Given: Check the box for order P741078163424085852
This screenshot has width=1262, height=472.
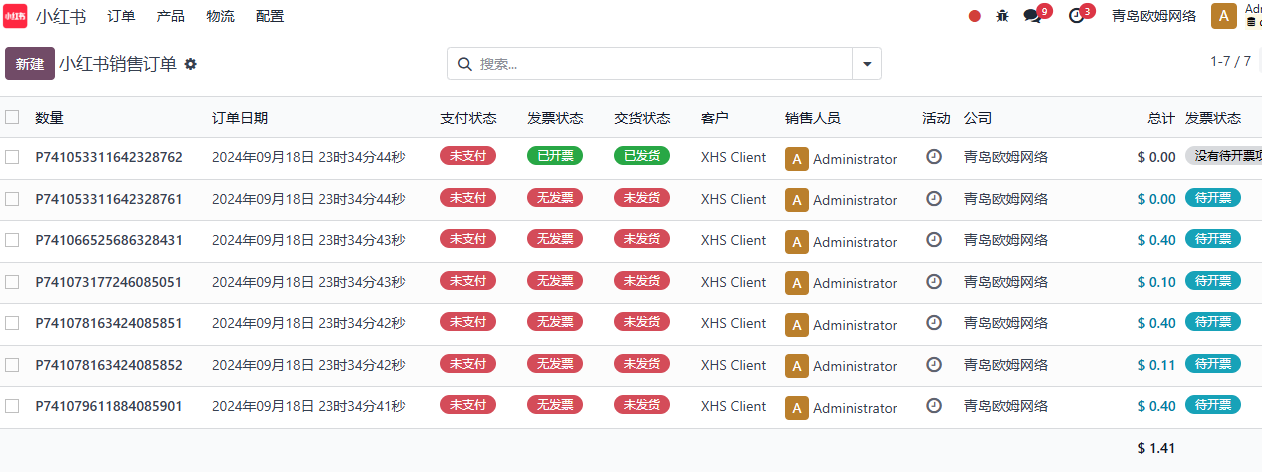Looking at the screenshot, I should point(12,365).
